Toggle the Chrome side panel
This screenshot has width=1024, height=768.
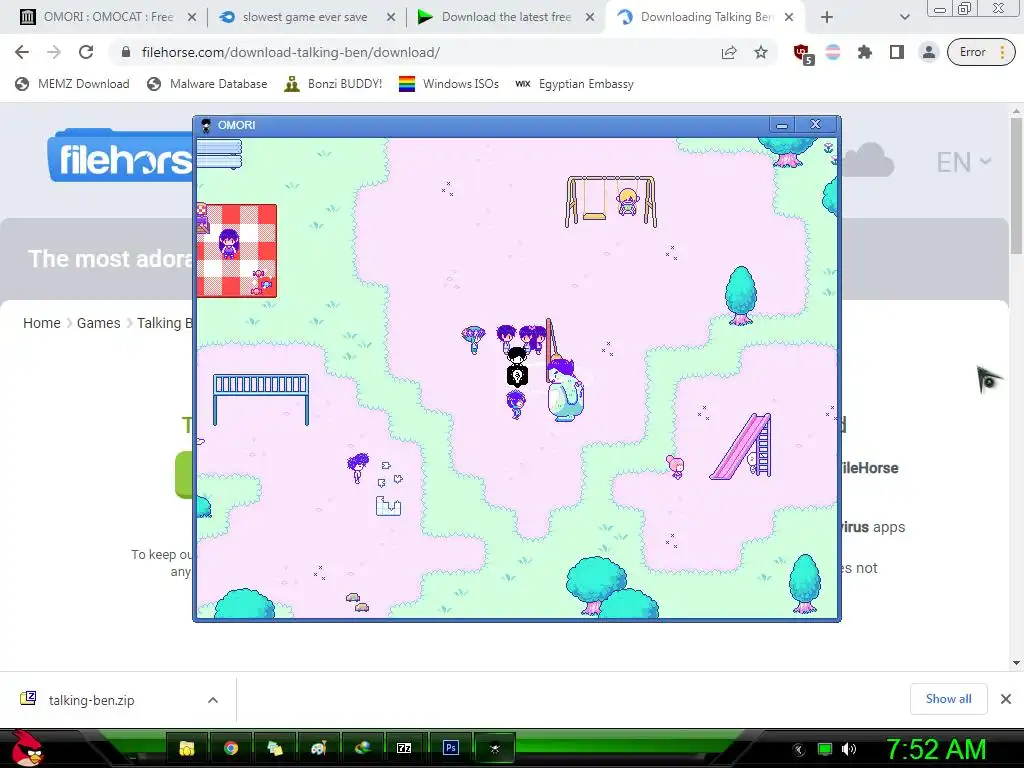tap(897, 52)
